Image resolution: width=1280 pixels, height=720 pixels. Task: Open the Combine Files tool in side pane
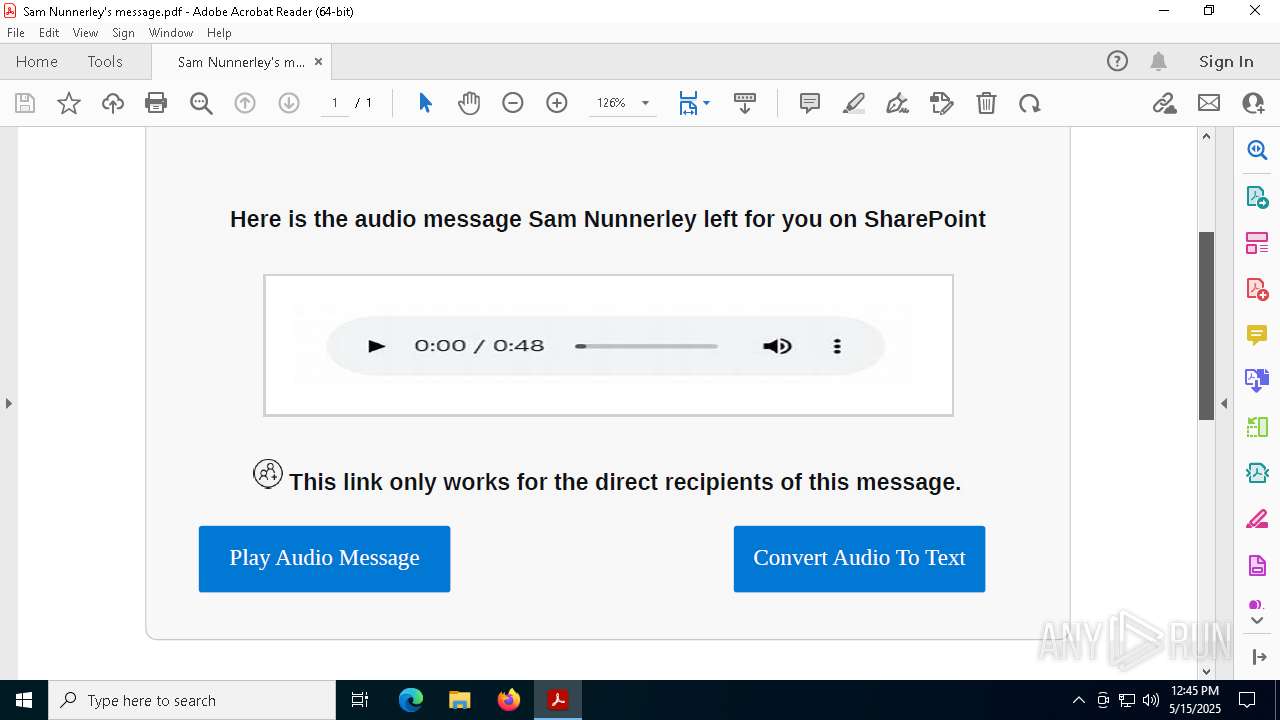[x=1257, y=381]
